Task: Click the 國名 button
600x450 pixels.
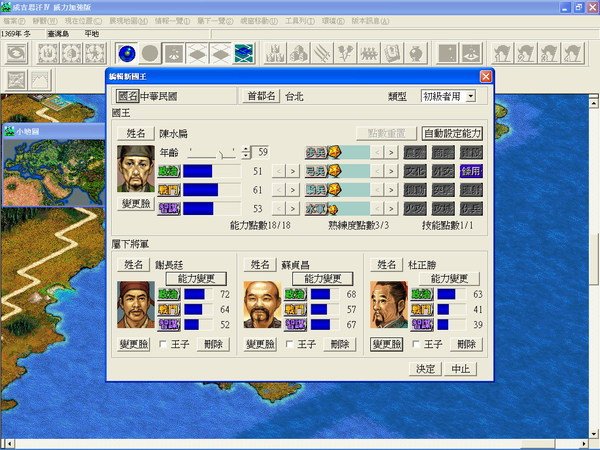Action: coord(127,96)
